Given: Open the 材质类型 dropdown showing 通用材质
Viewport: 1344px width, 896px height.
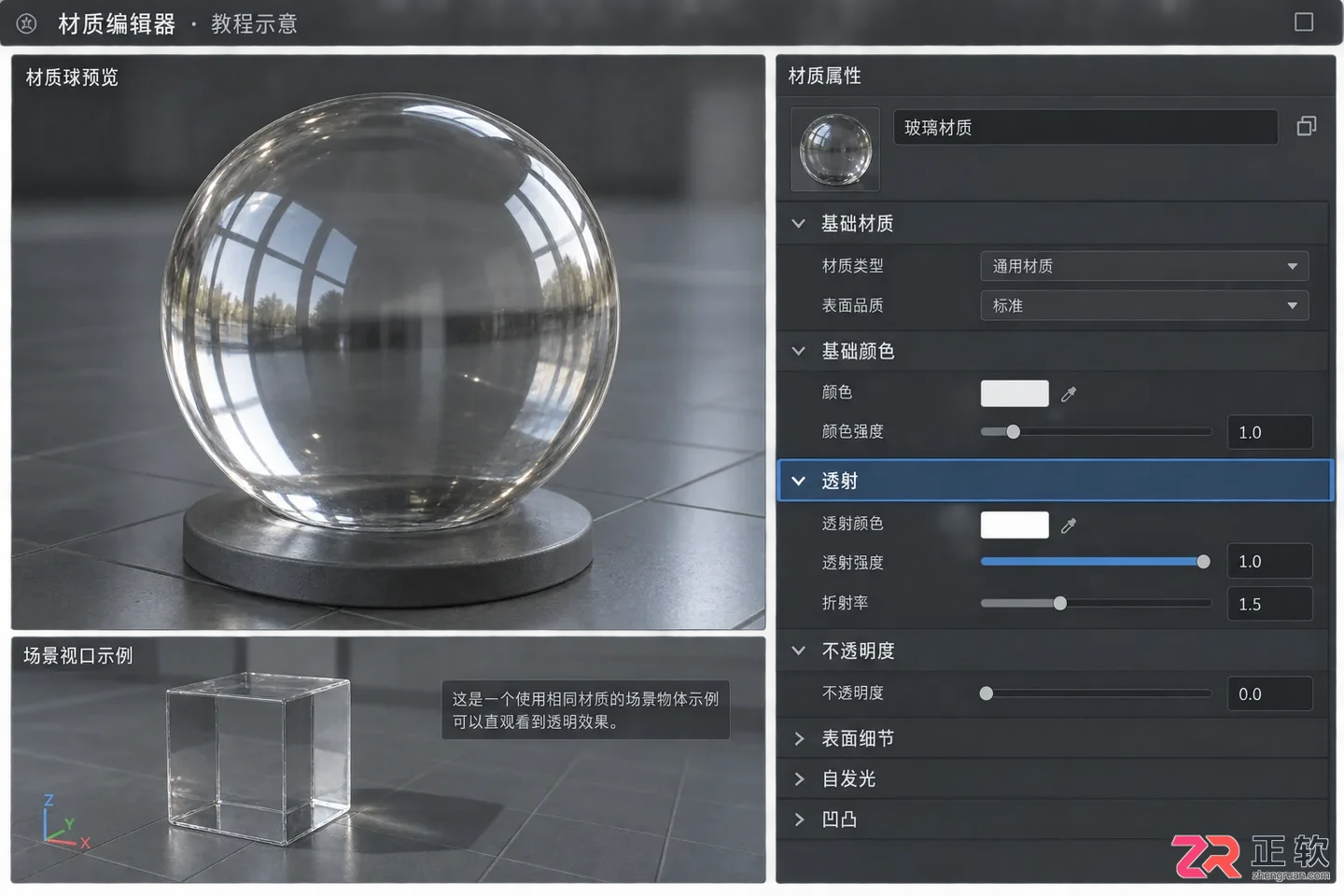Looking at the screenshot, I should pos(1144,266).
